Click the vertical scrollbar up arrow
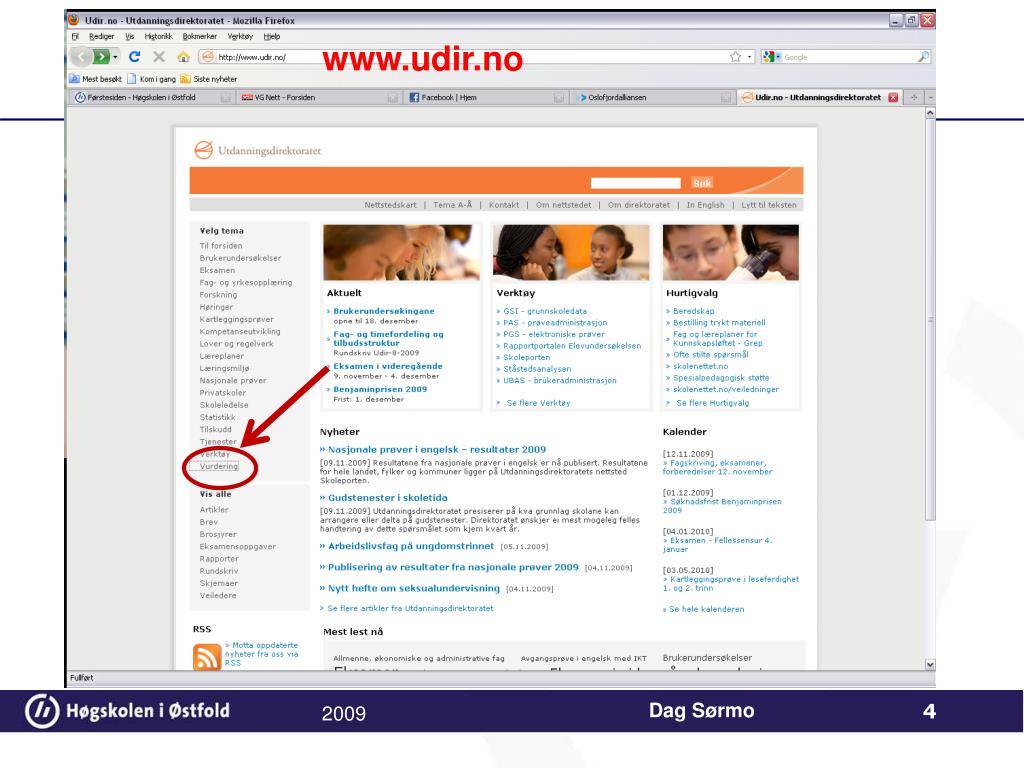This screenshot has width=1024, height=768. click(930, 113)
